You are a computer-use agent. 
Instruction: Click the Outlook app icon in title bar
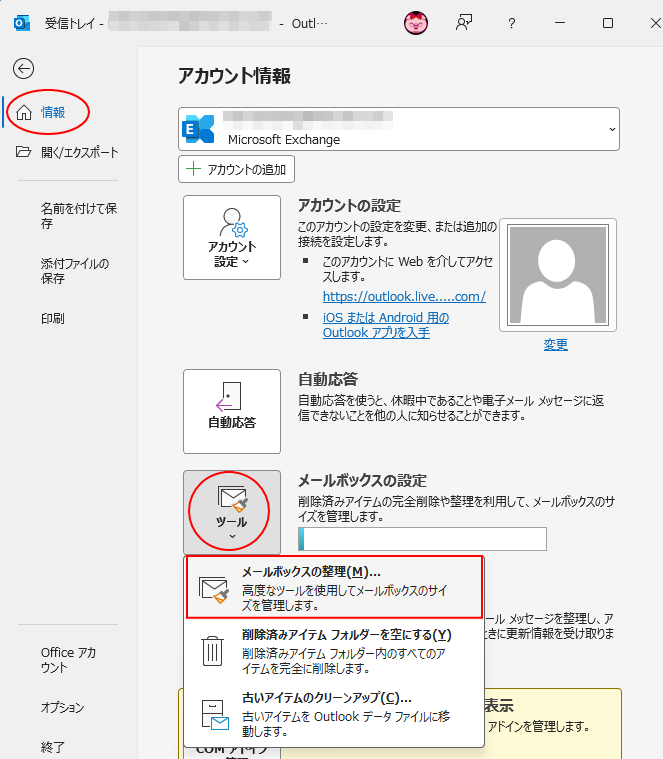21,23
